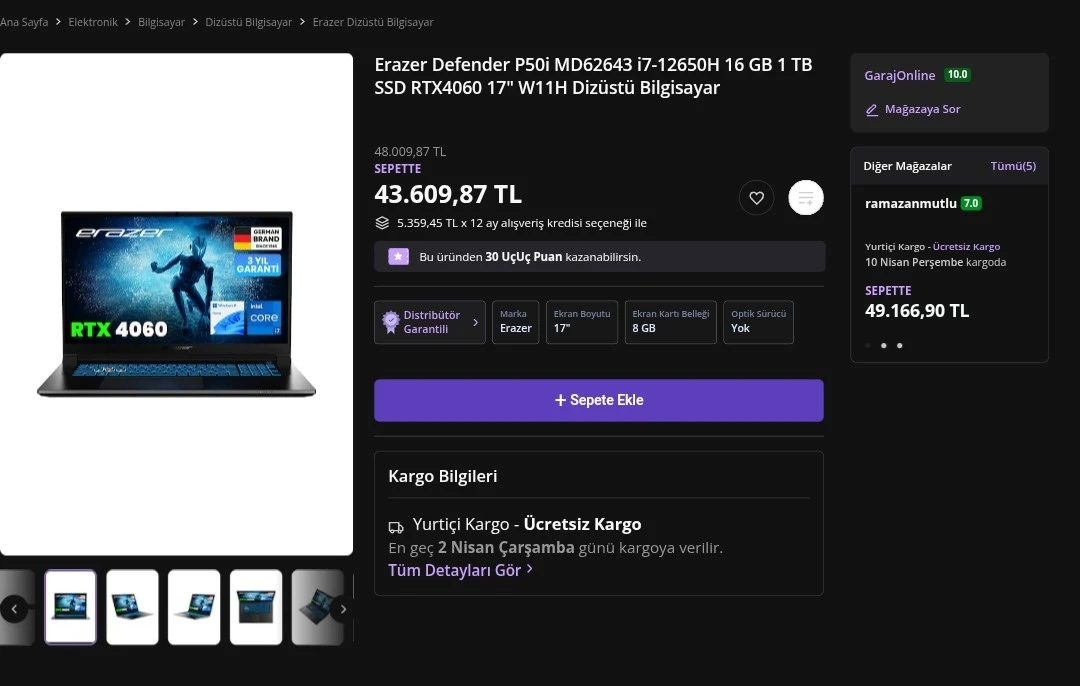Click Ekran Kartı Belleği 8 GB chip

(671, 322)
